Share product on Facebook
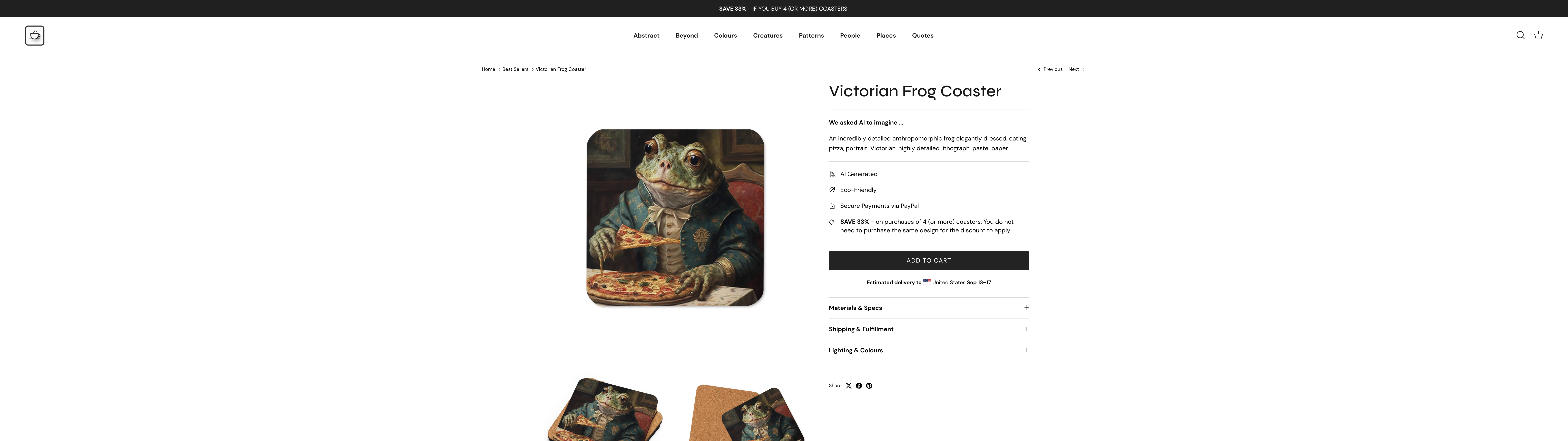The height and width of the screenshot is (441, 1568). click(x=859, y=386)
